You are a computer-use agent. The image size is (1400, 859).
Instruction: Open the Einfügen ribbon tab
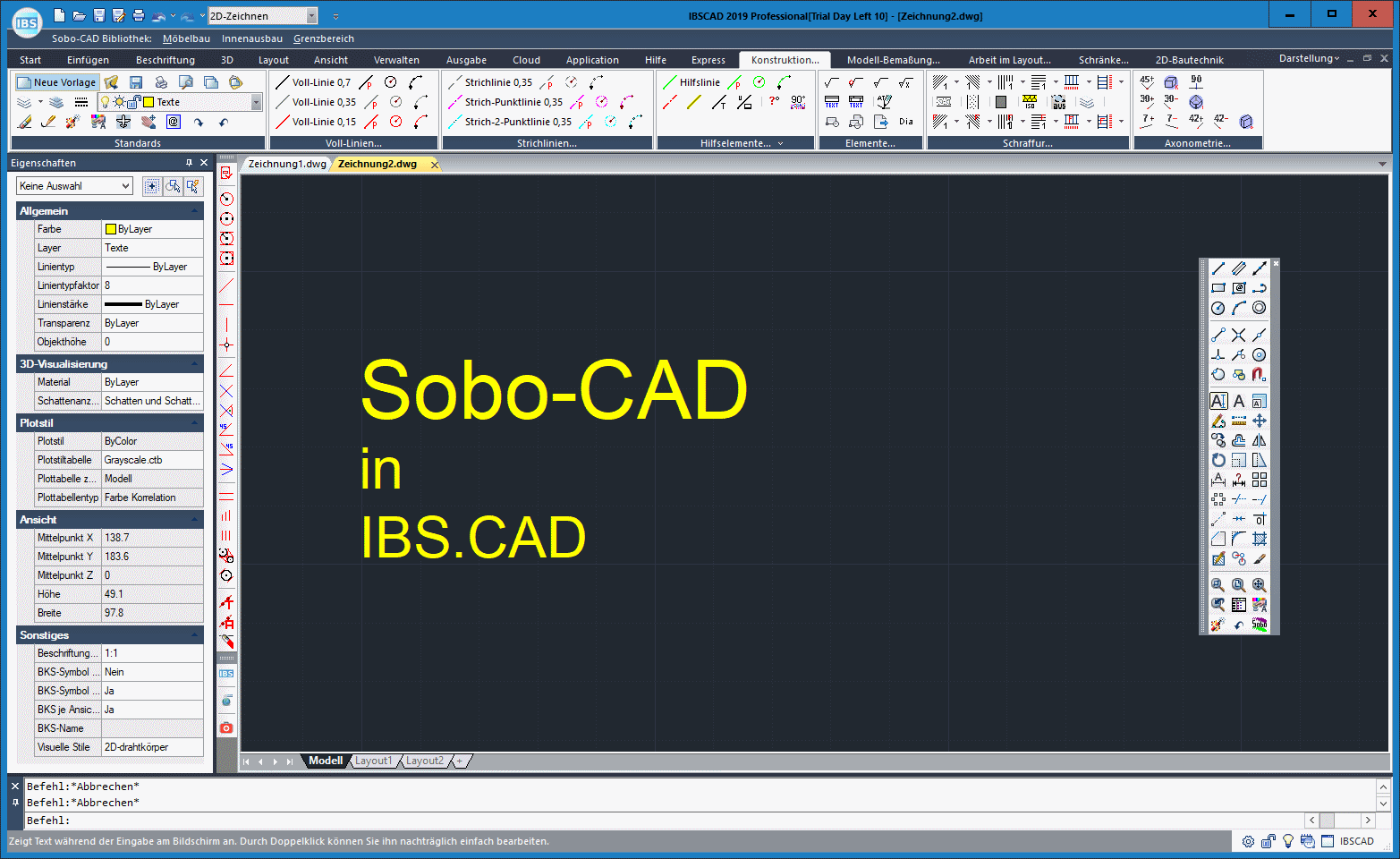coord(88,60)
